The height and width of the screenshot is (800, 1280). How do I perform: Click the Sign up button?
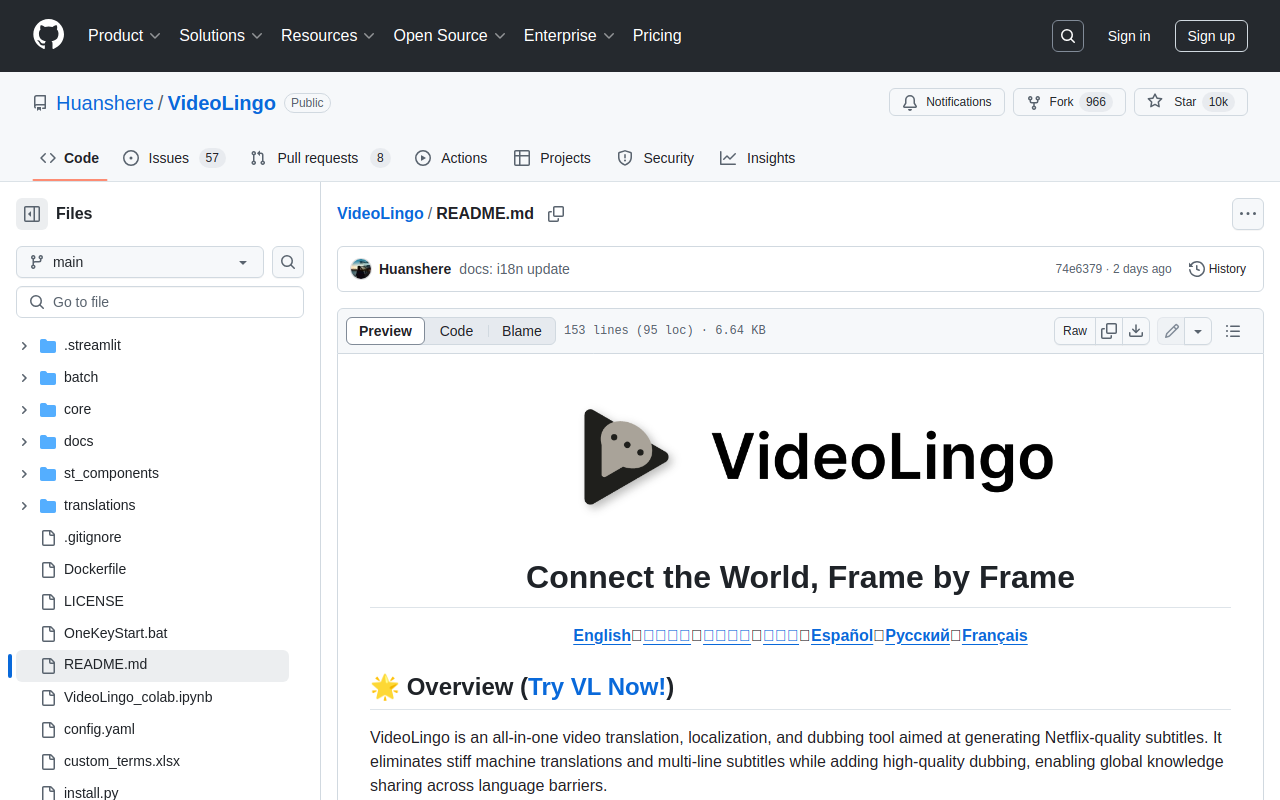(x=1211, y=36)
